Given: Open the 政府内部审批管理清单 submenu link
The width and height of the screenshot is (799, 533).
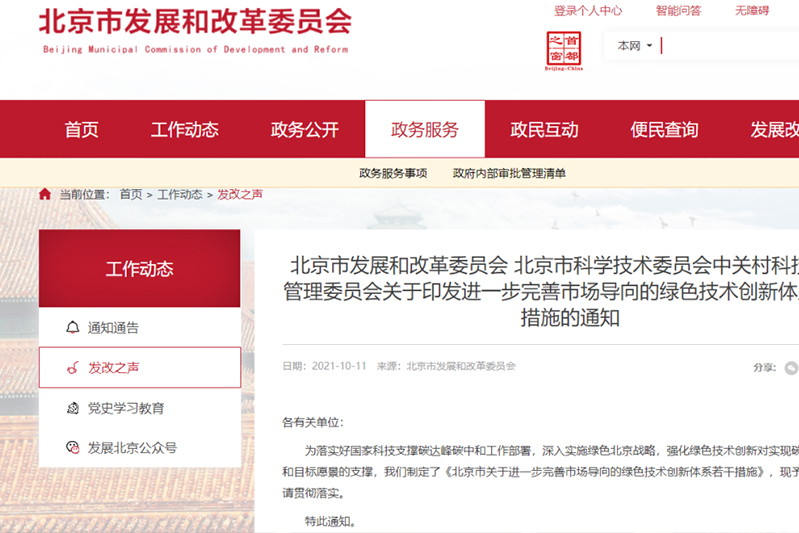Looking at the screenshot, I should [509, 173].
